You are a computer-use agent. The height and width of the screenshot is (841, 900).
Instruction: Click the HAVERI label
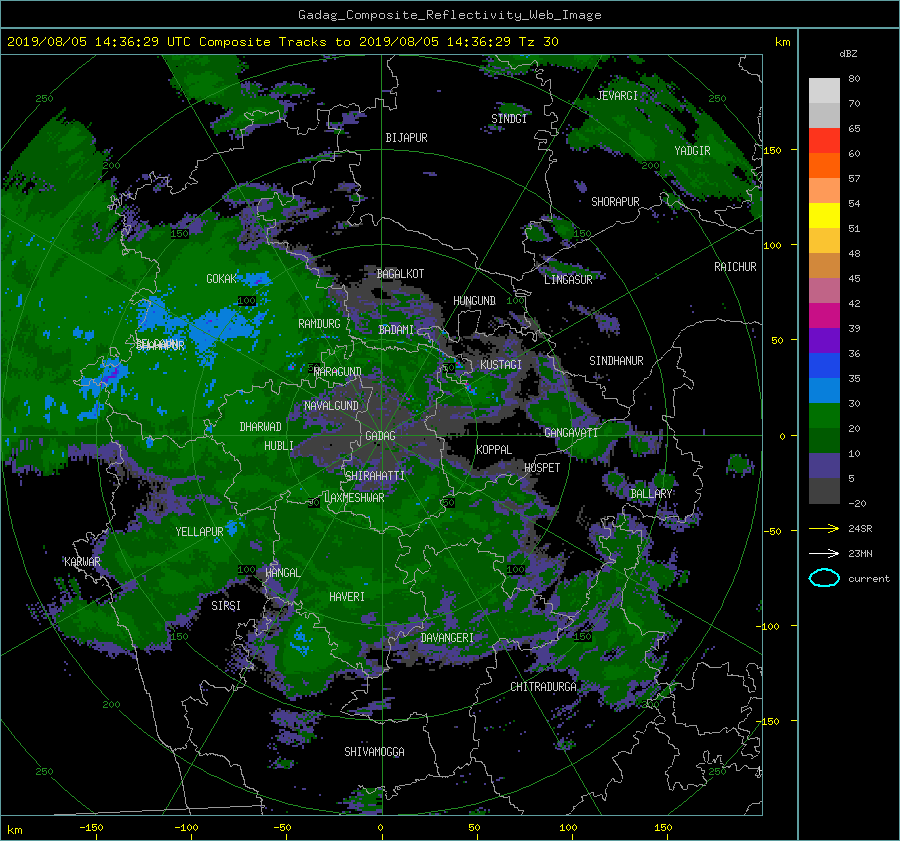click(347, 597)
